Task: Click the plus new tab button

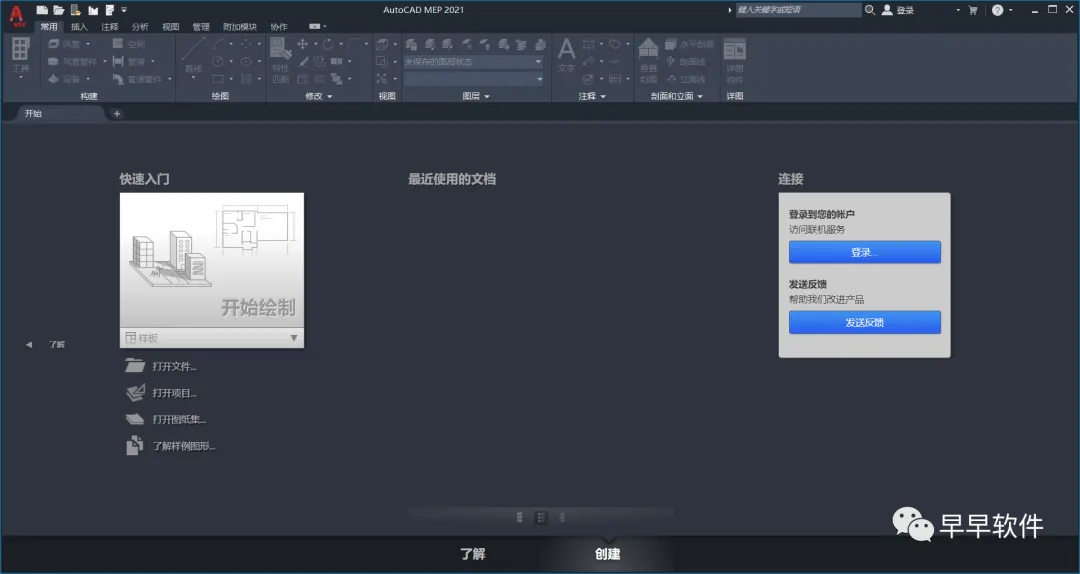Action: [116, 114]
